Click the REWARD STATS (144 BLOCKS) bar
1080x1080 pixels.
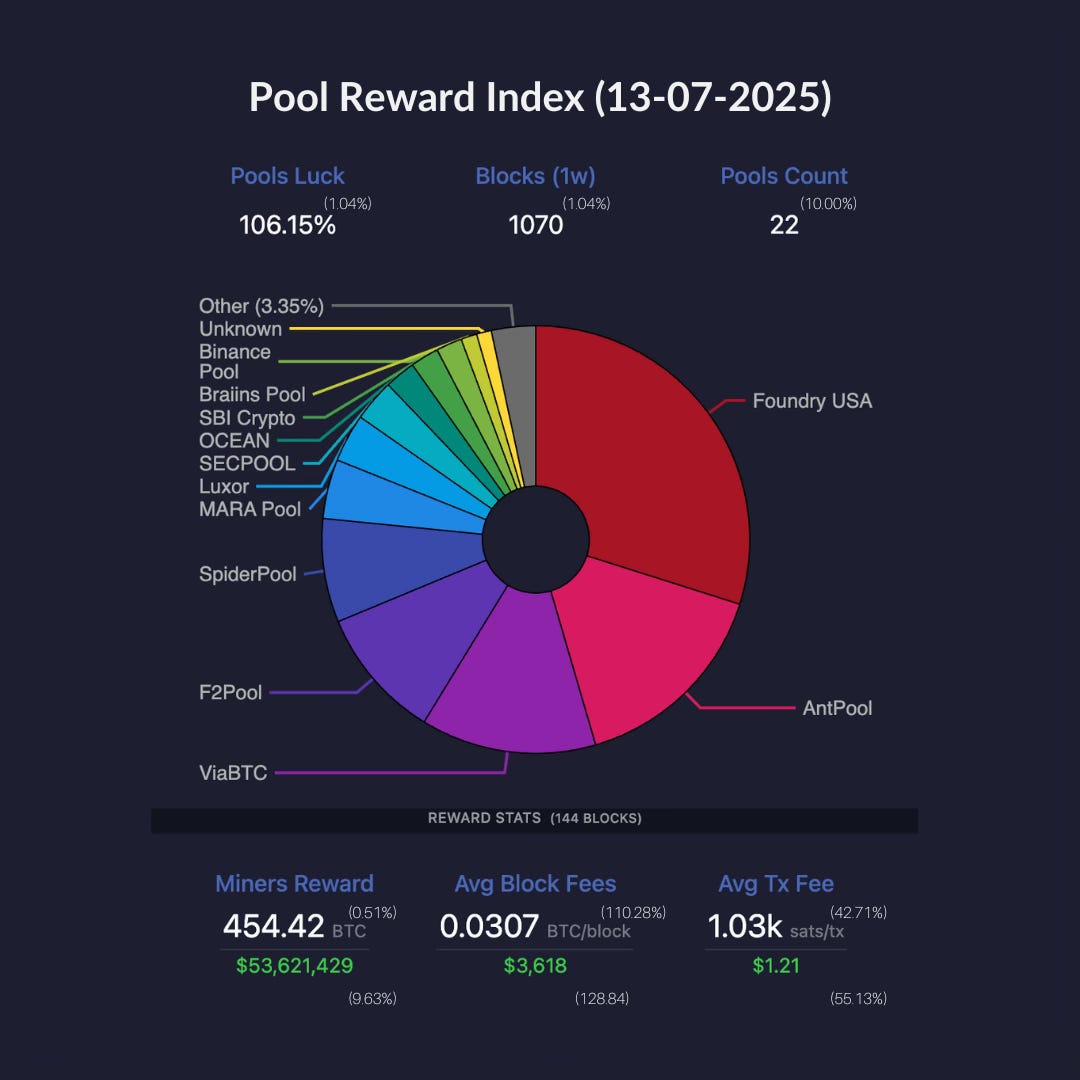click(x=534, y=820)
